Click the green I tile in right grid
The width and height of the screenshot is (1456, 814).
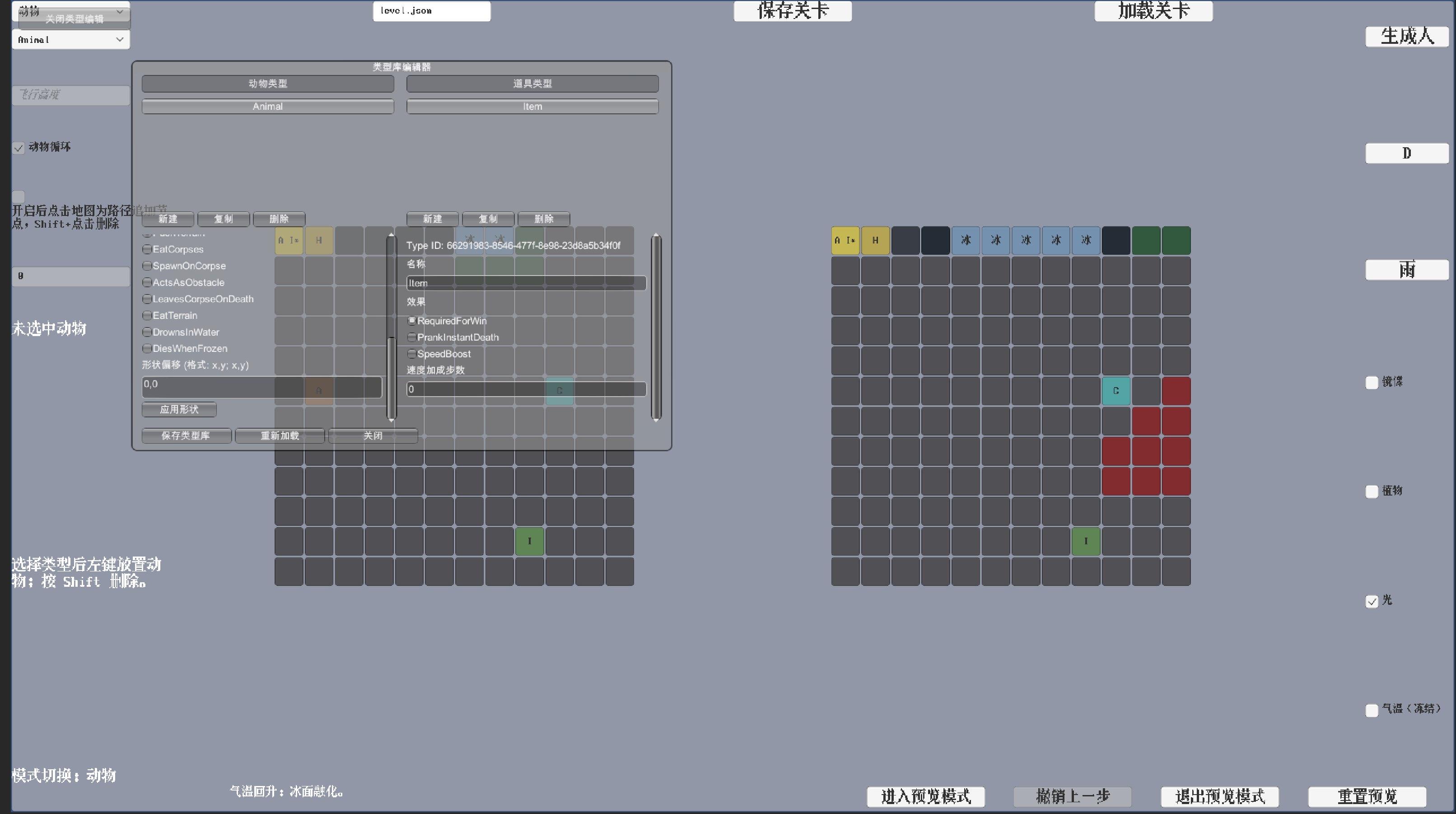(1086, 541)
